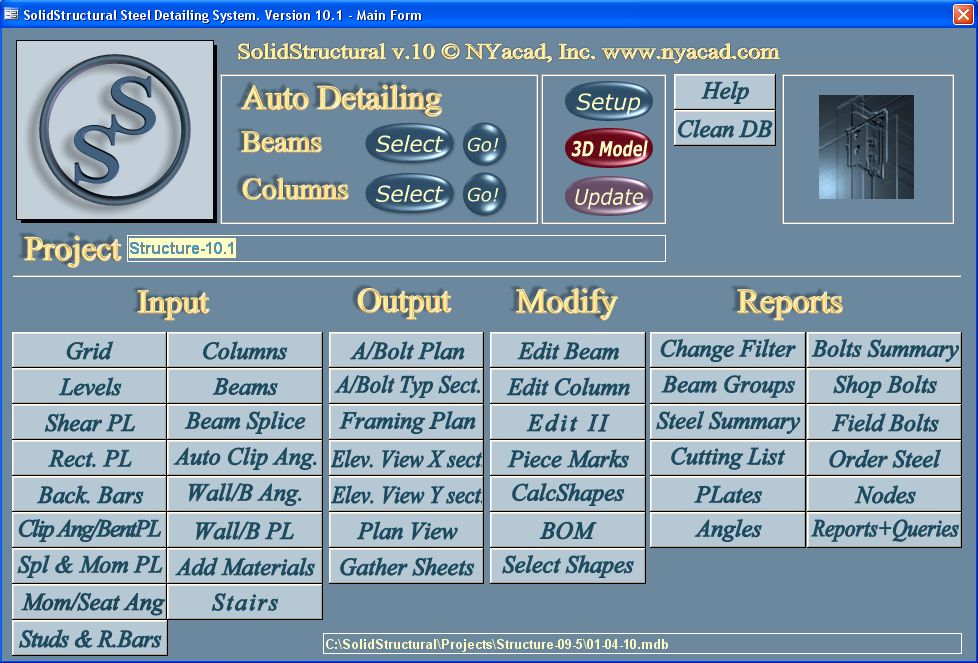Open Wall/B PL input
Viewport: 978px width, 663px height.
pos(244,530)
